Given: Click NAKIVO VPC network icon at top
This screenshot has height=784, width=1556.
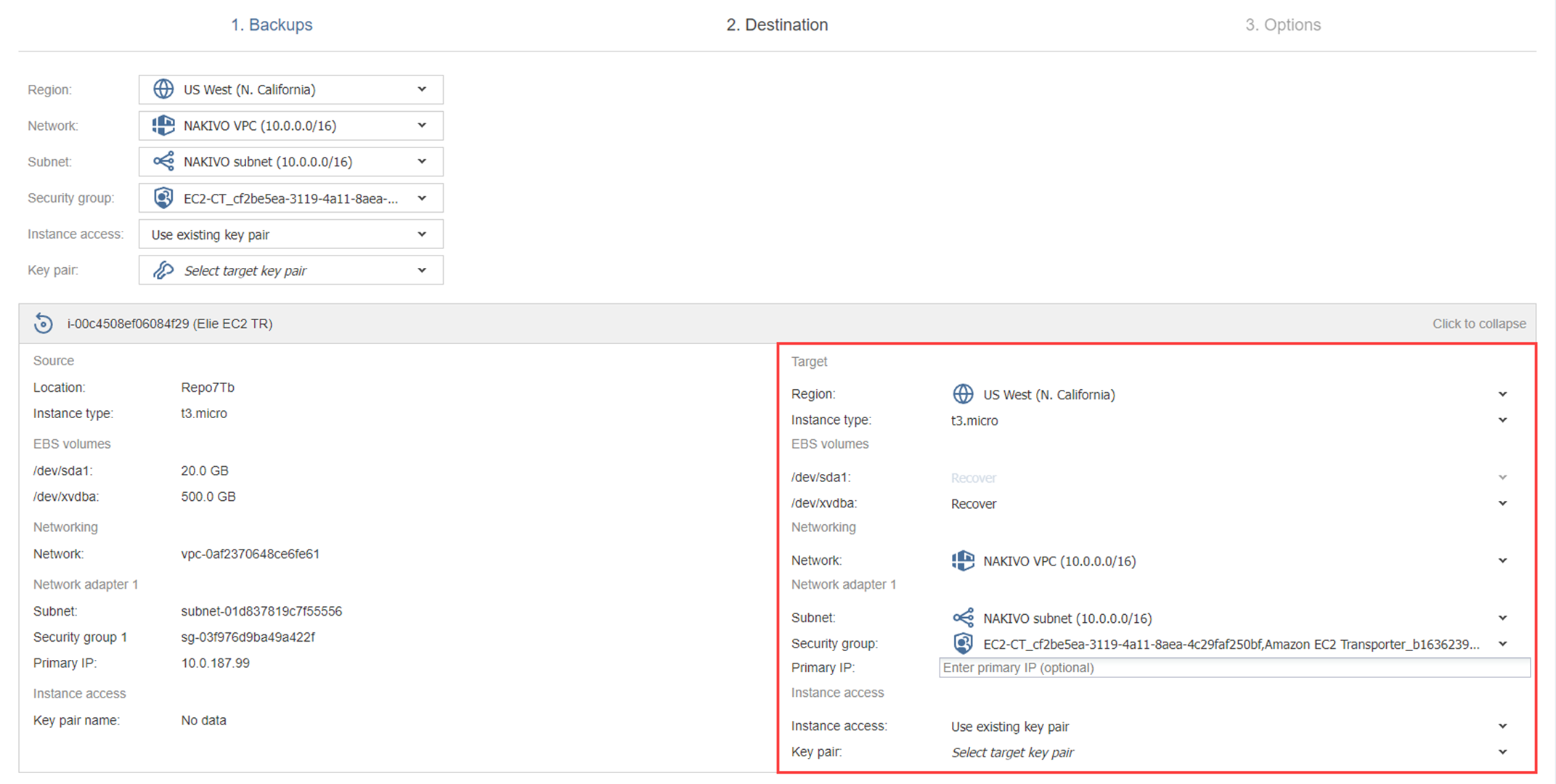Looking at the screenshot, I should (x=163, y=126).
